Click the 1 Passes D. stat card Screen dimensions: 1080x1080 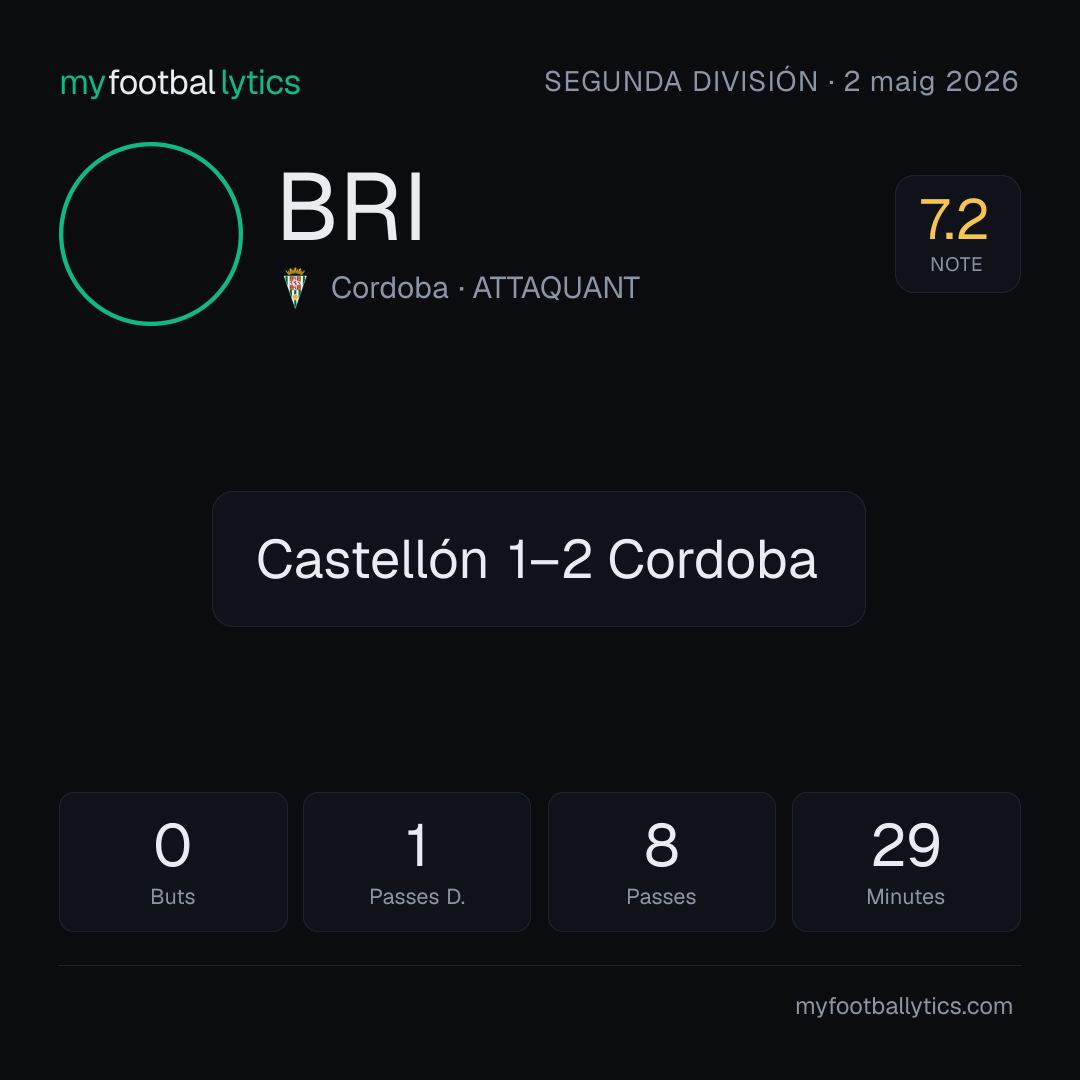click(x=417, y=862)
